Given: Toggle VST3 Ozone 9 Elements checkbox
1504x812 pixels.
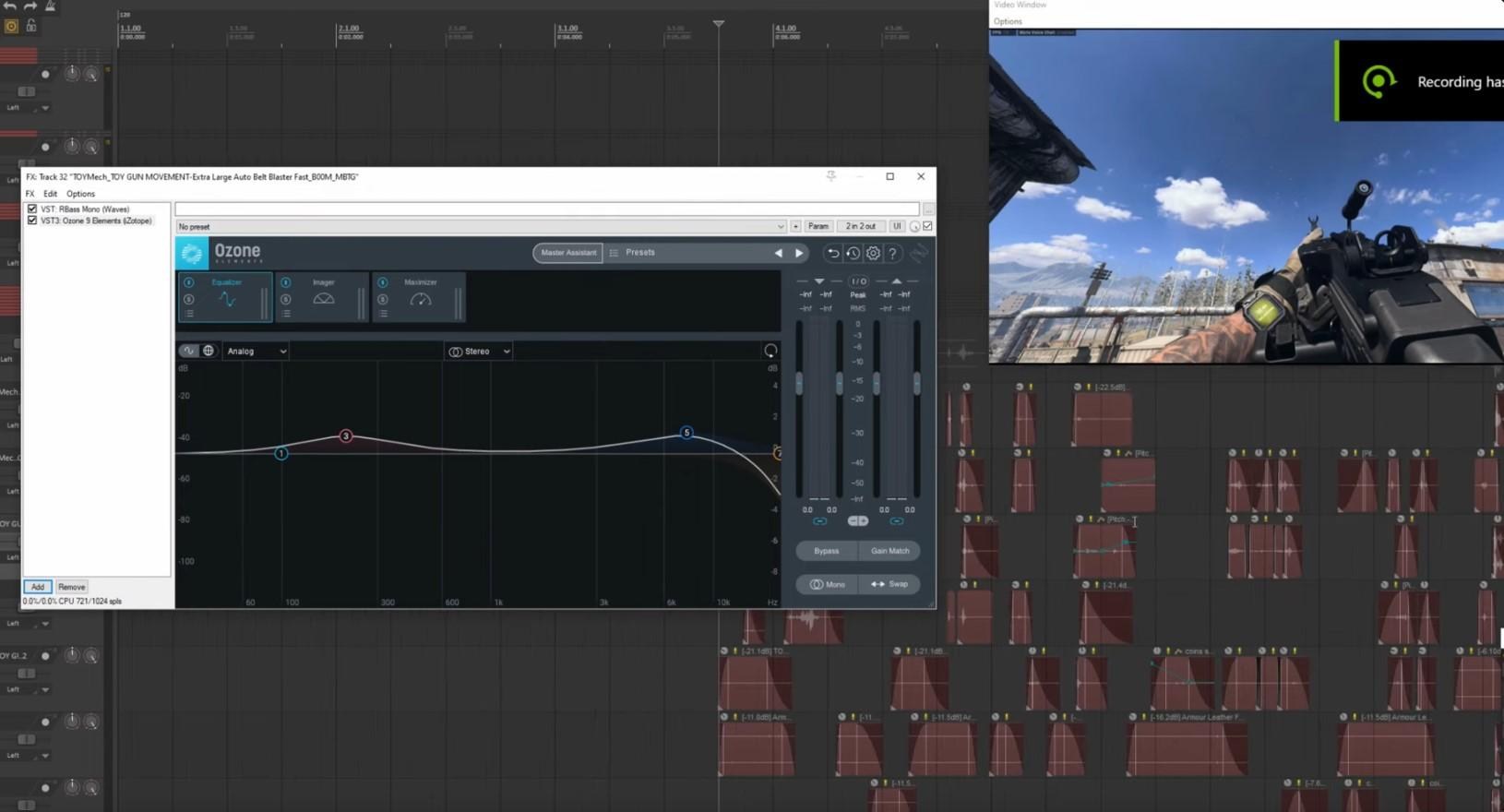Looking at the screenshot, I should (x=32, y=221).
